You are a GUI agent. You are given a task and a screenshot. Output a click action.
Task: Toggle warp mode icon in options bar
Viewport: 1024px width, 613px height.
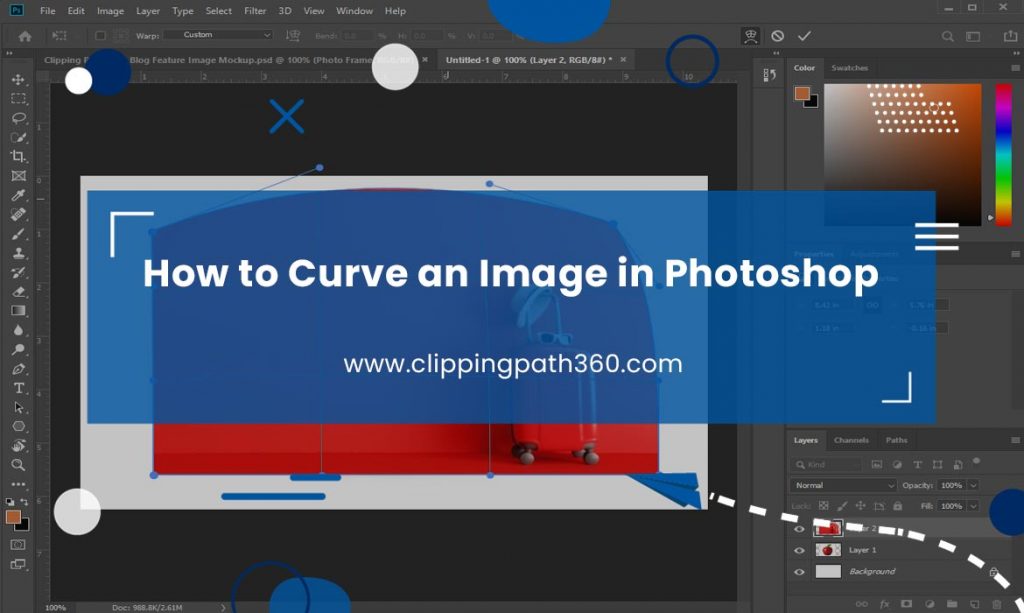pos(751,36)
